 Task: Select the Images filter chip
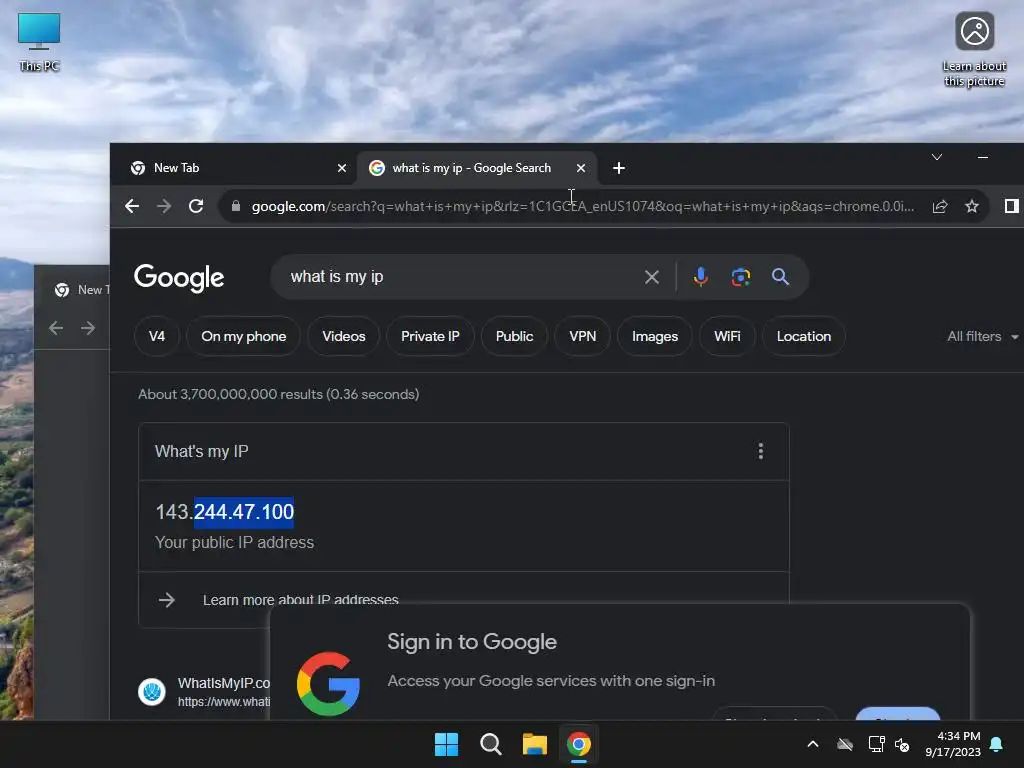655,336
